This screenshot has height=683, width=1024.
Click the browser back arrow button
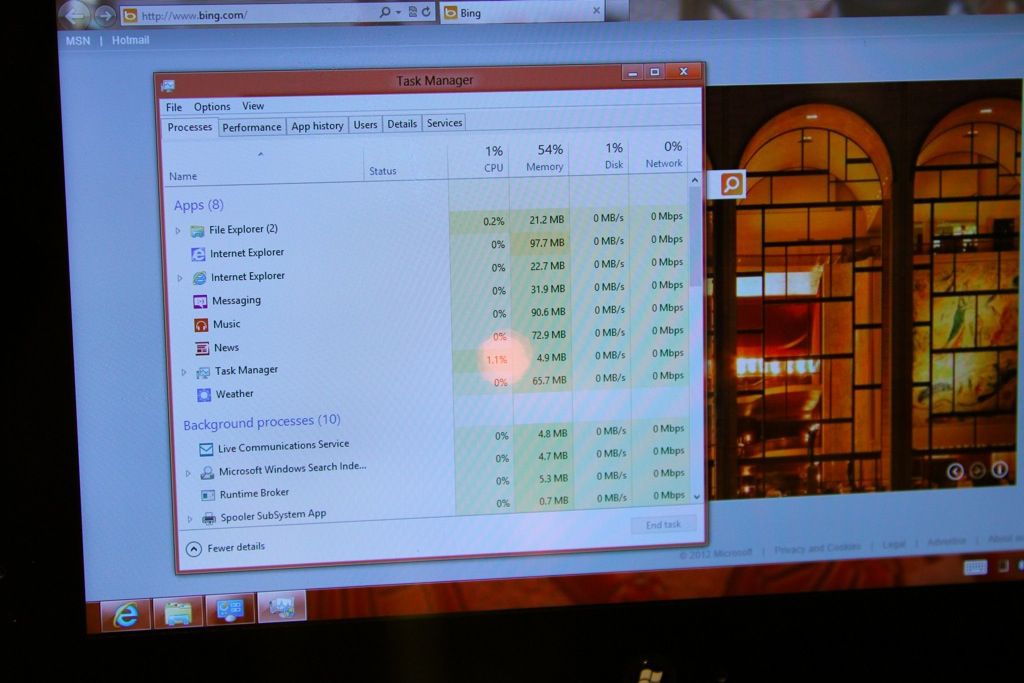click(76, 15)
